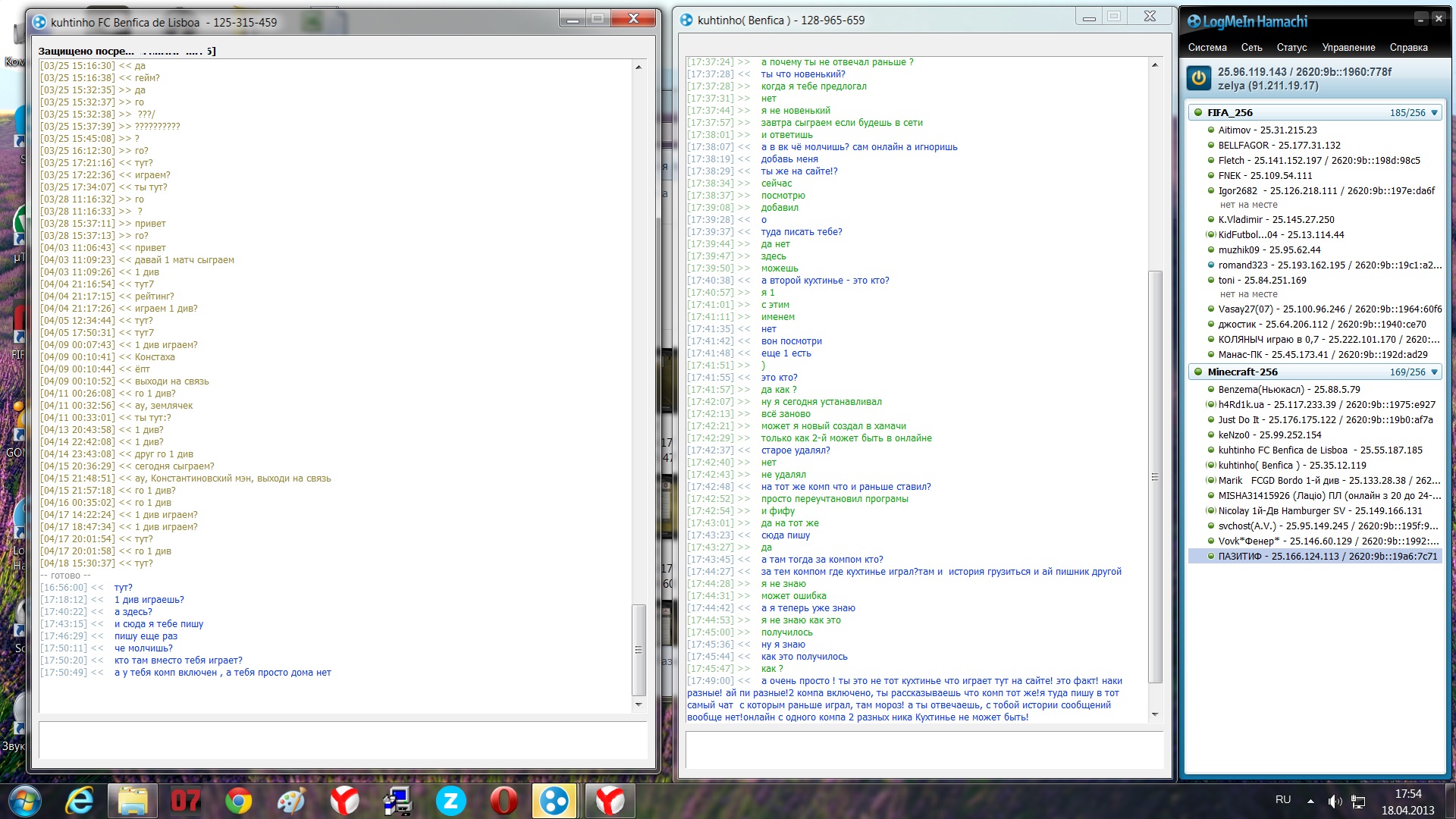The width and height of the screenshot is (1456, 819).
Task: Open the Google Chrome taskbar icon
Action: [239, 801]
